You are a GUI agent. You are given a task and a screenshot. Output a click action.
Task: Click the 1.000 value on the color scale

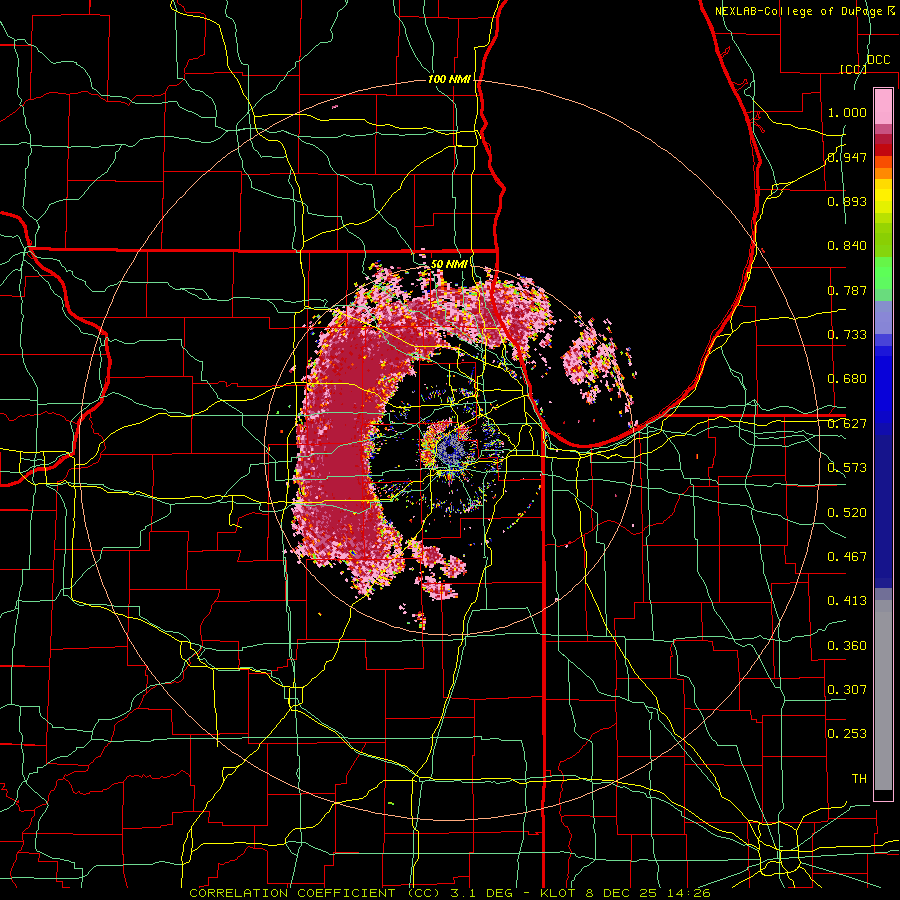point(847,112)
